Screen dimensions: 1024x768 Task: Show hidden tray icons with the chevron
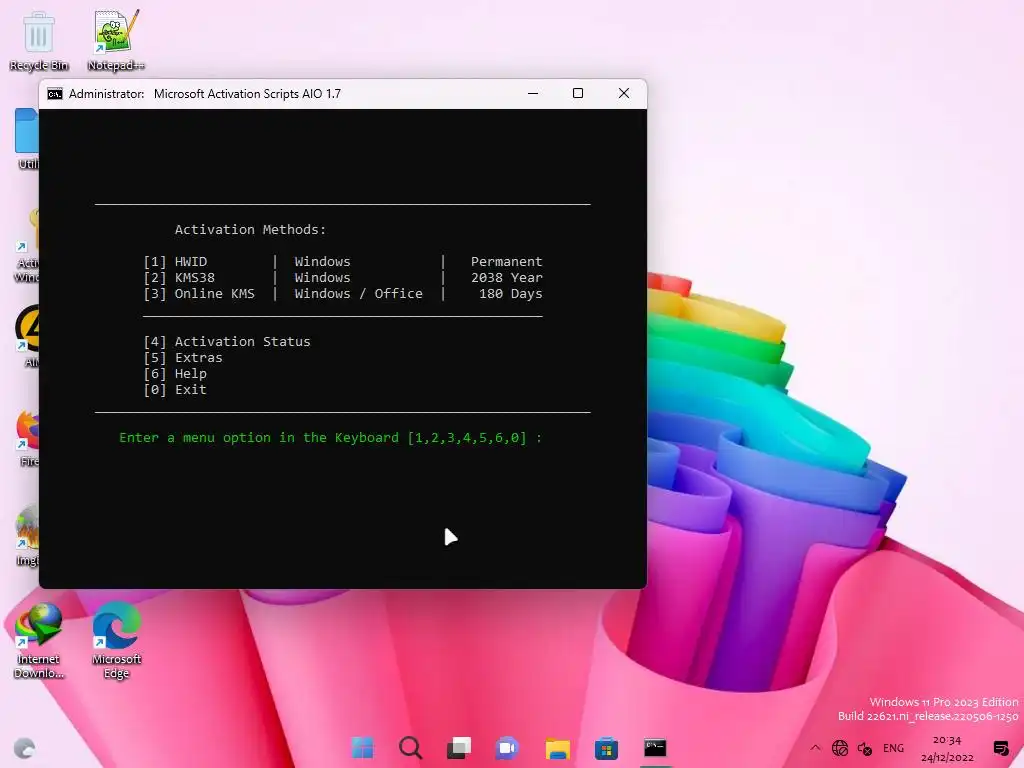pyautogui.click(x=815, y=748)
